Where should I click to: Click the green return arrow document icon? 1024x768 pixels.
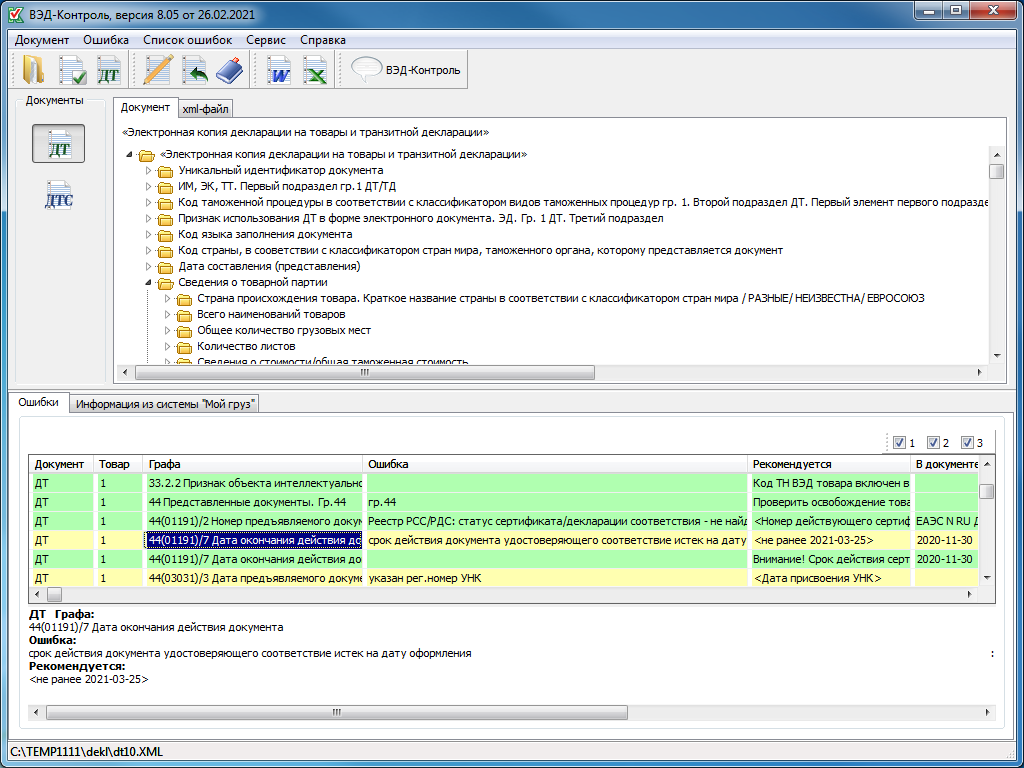194,70
